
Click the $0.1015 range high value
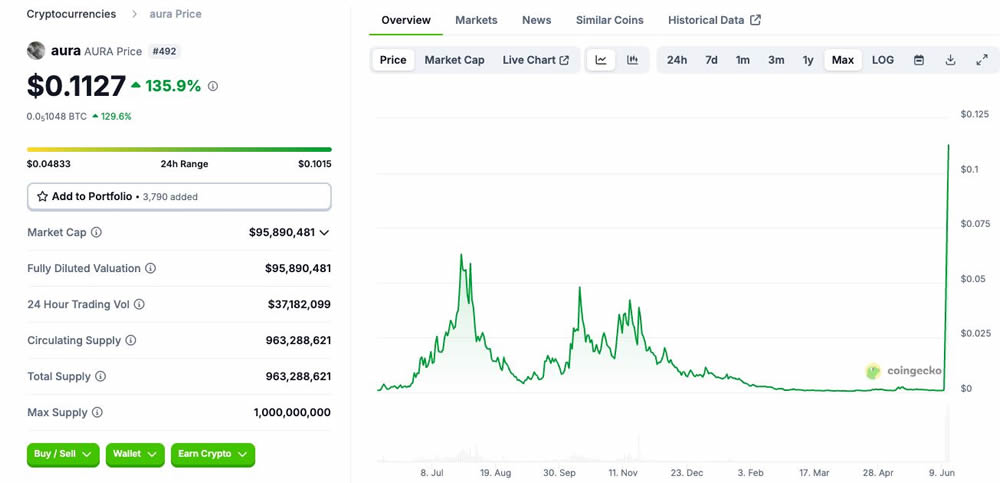pyautogui.click(x=314, y=164)
